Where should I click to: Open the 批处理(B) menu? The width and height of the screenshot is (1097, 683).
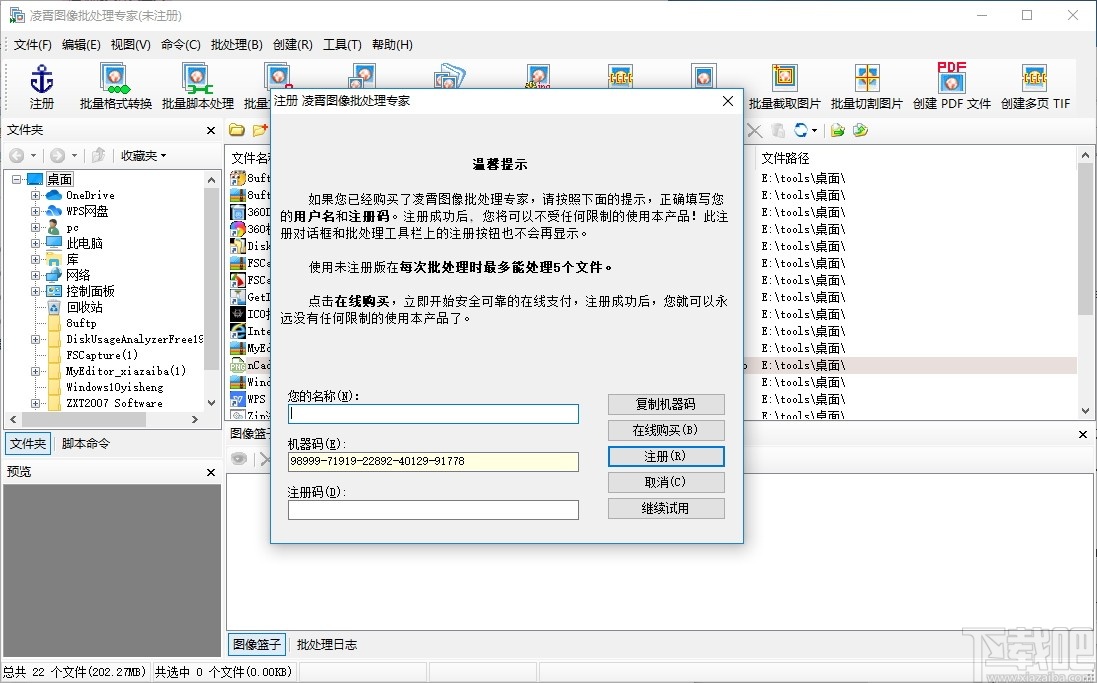236,45
